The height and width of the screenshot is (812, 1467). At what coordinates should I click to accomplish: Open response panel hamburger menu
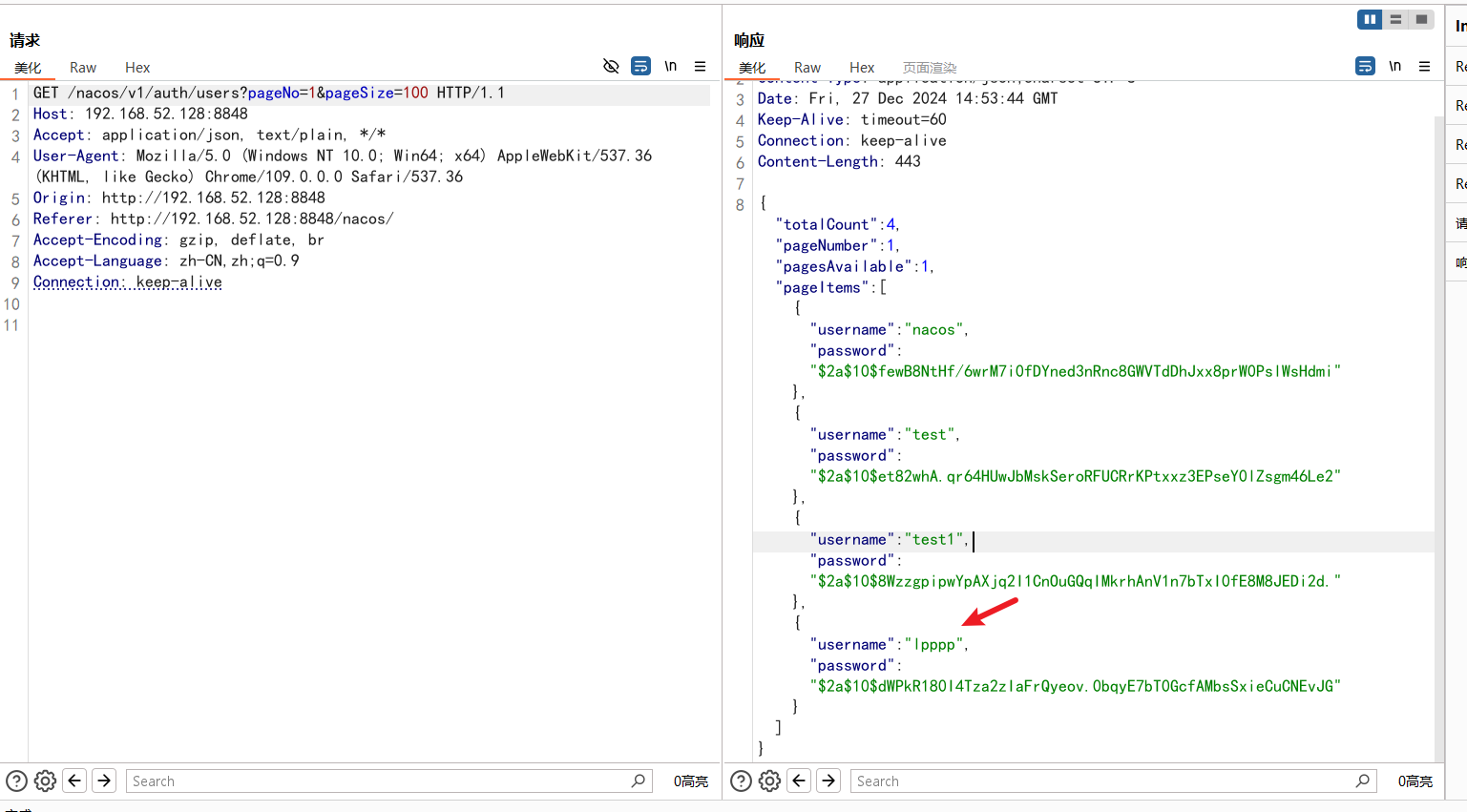1424,66
